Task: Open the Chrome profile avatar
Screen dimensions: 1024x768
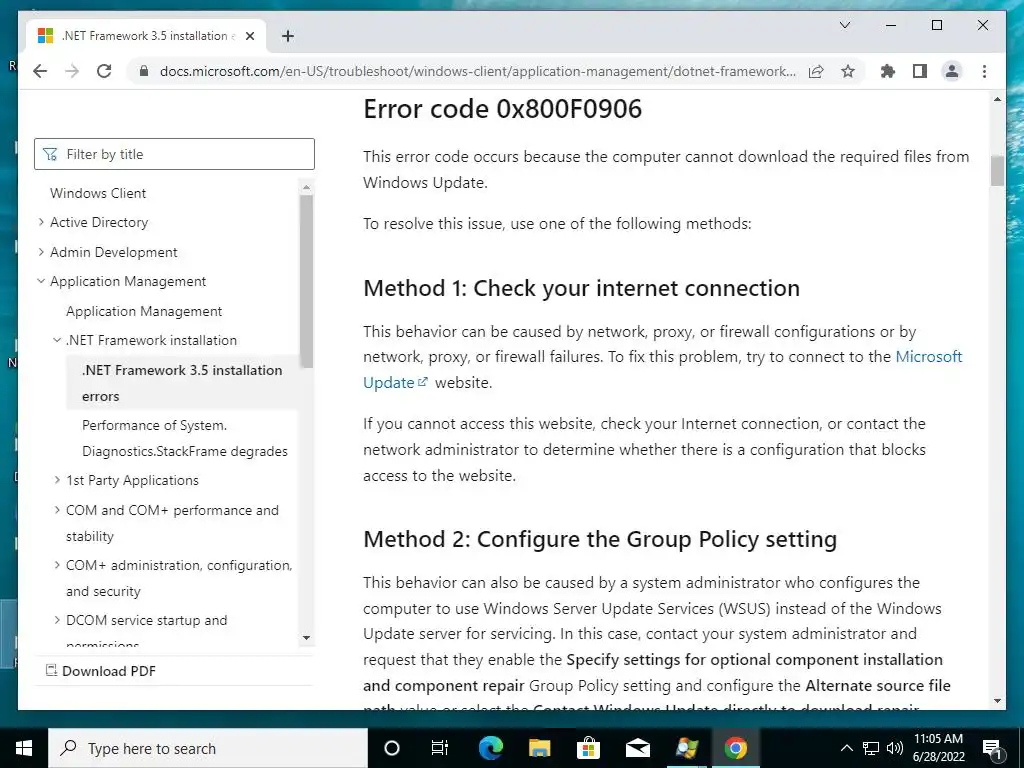Action: pyautogui.click(x=952, y=71)
